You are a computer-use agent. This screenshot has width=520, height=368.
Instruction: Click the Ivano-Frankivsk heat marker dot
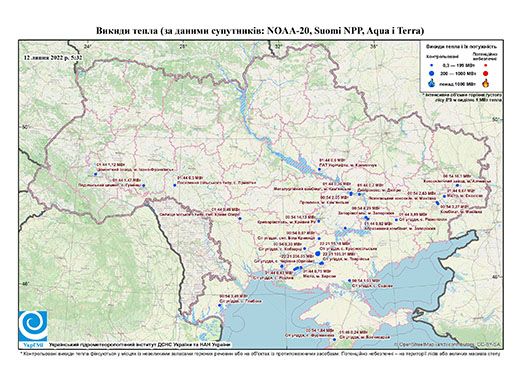tap(95, 174)
